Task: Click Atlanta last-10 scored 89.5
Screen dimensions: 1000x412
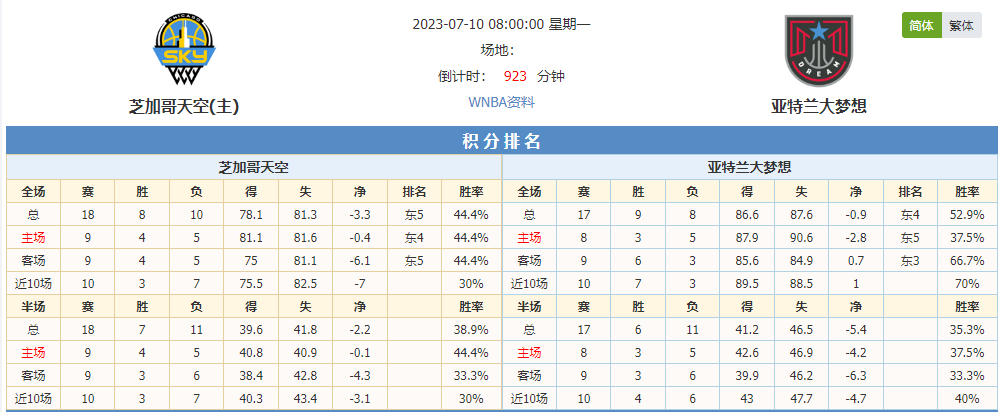Action: click(x=747, y=283)
